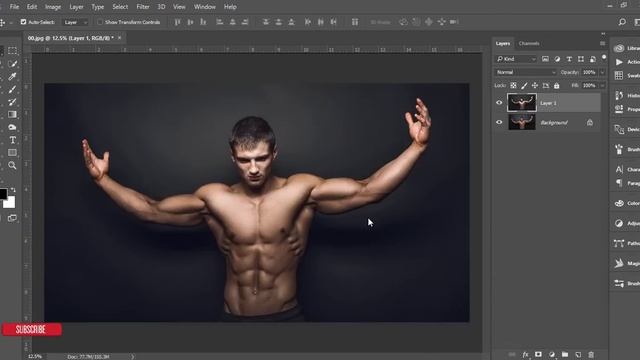Open the History panel button
Viewport: 640px width, 360px height.
627,96
